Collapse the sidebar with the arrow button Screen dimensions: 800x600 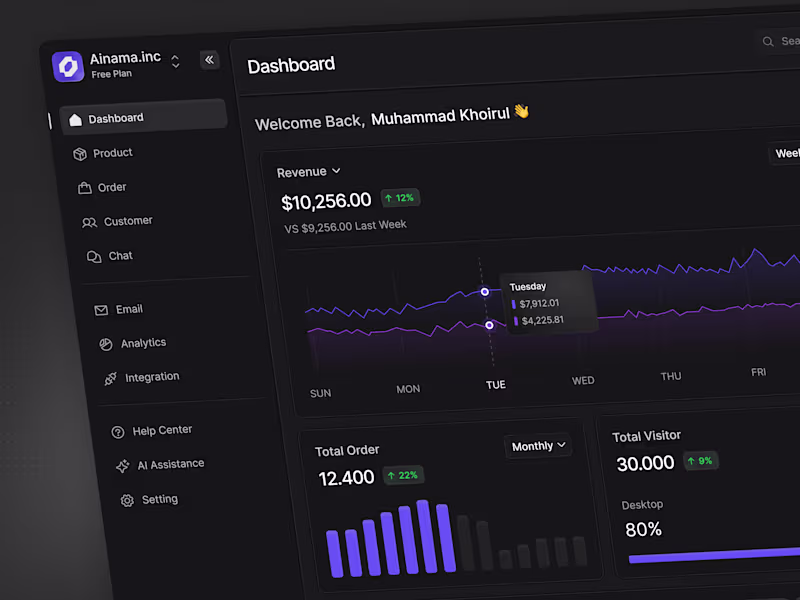pyautogui.click(x=210, y=60)
